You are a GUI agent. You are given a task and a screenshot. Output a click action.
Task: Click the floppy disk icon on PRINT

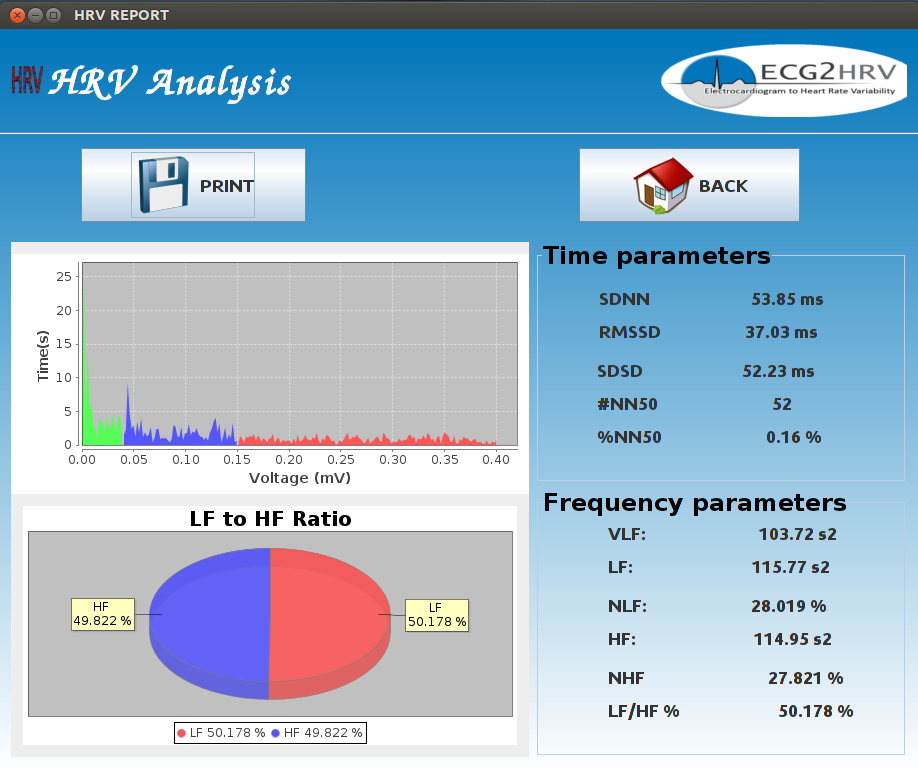pos(162,185)
